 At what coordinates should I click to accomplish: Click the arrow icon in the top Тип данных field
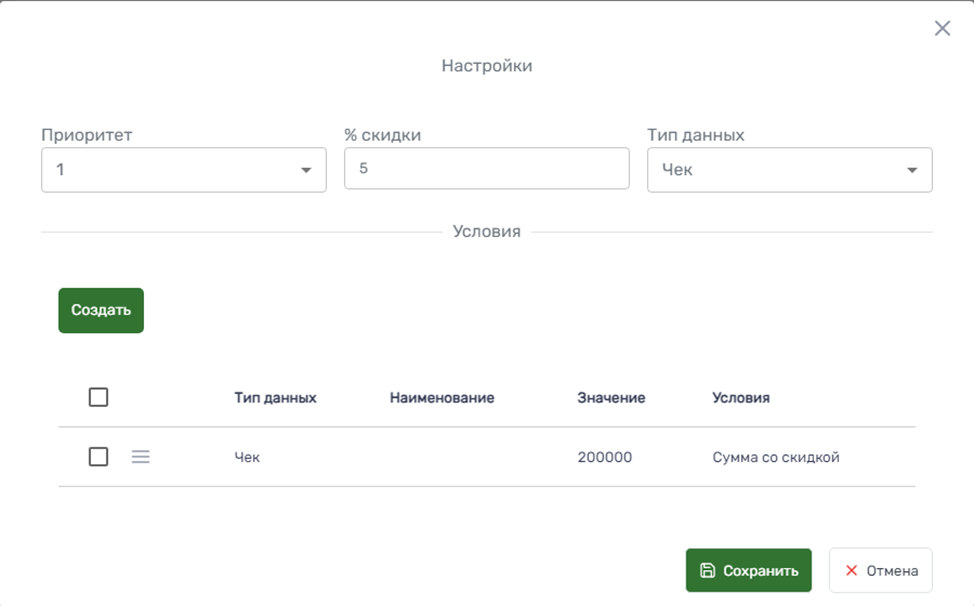pos(912,170)
